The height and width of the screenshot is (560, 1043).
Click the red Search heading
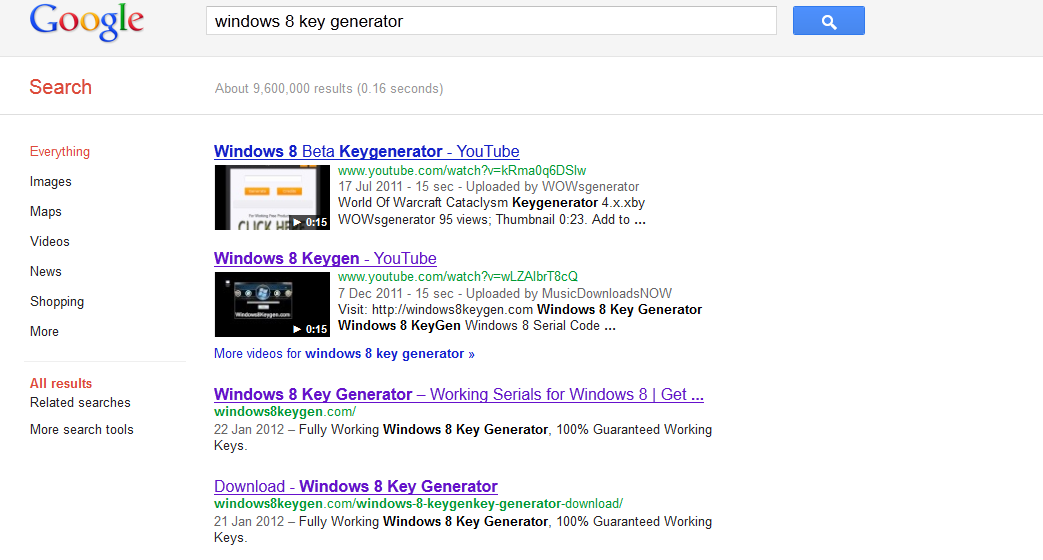click(x=61, y=87)
